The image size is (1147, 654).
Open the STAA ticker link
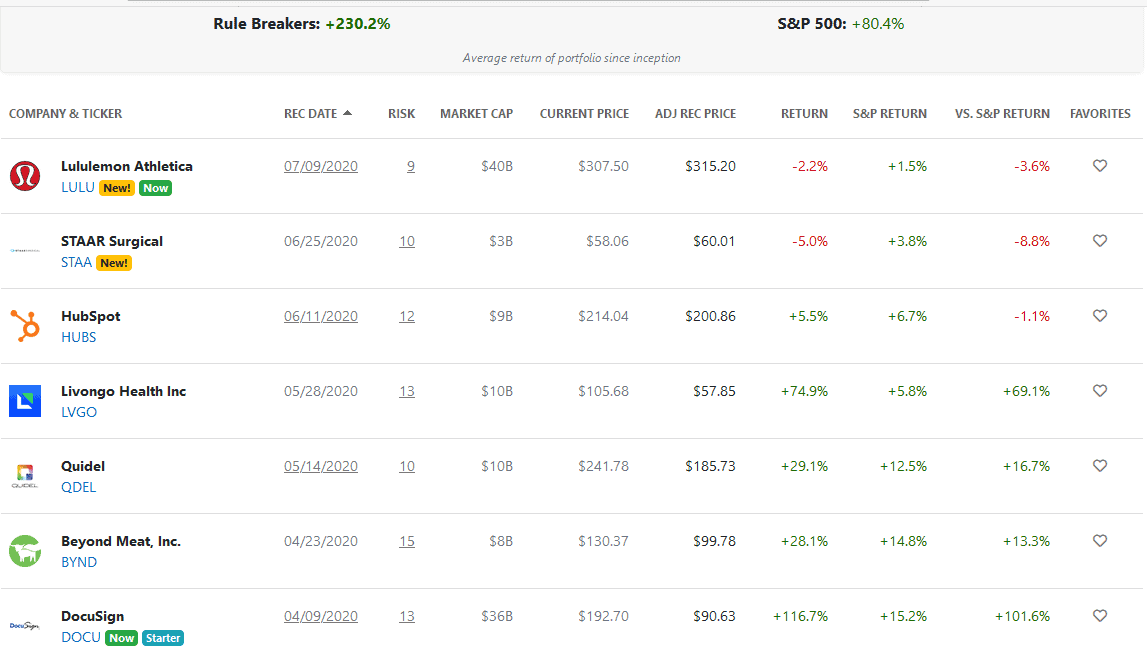tap(76, 262)
